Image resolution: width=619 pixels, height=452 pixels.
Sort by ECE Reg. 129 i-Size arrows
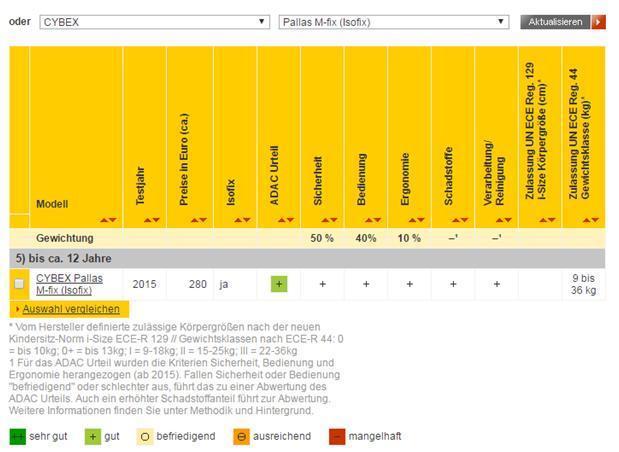click(x=548, y=220)
